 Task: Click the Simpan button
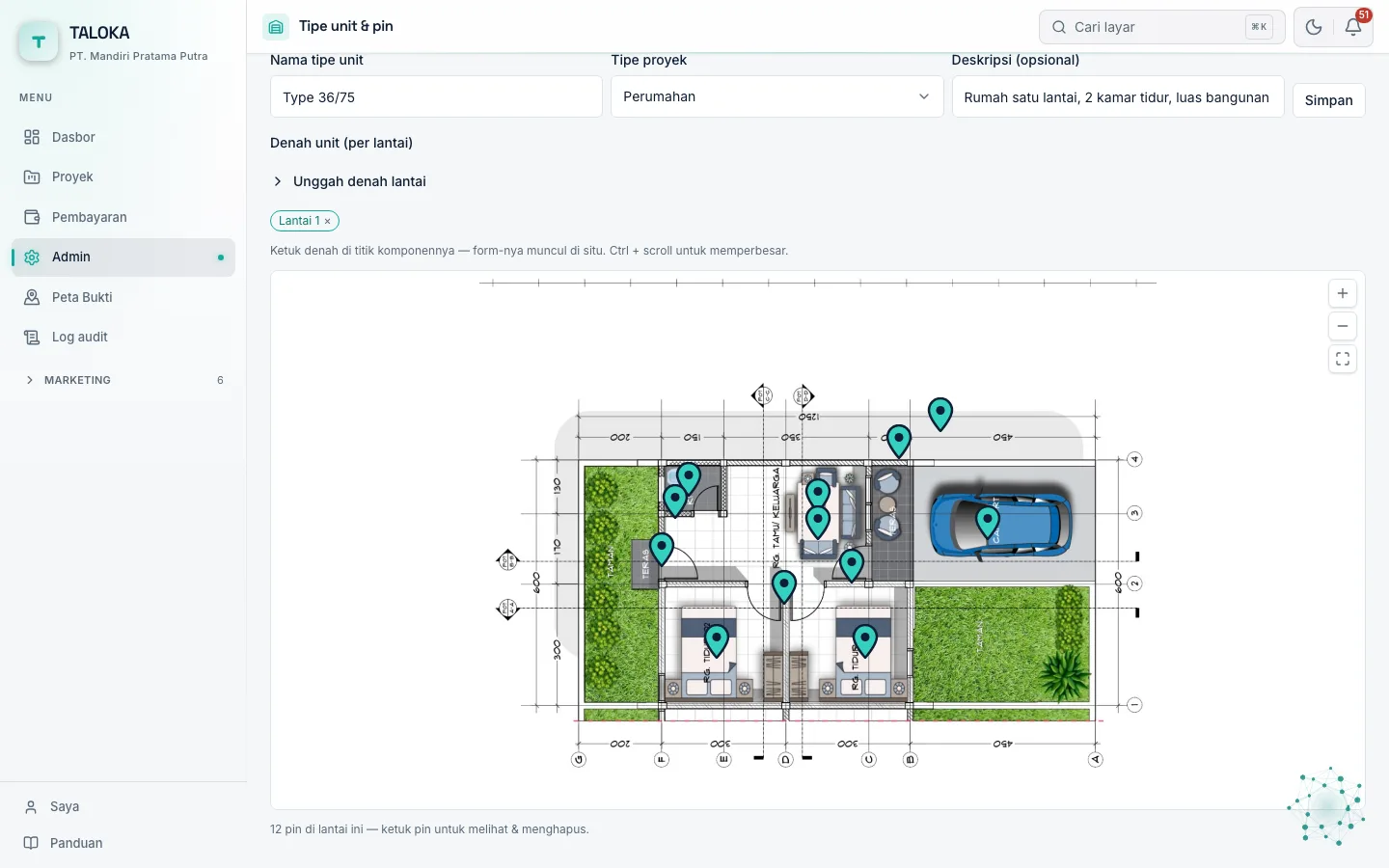1328,100
